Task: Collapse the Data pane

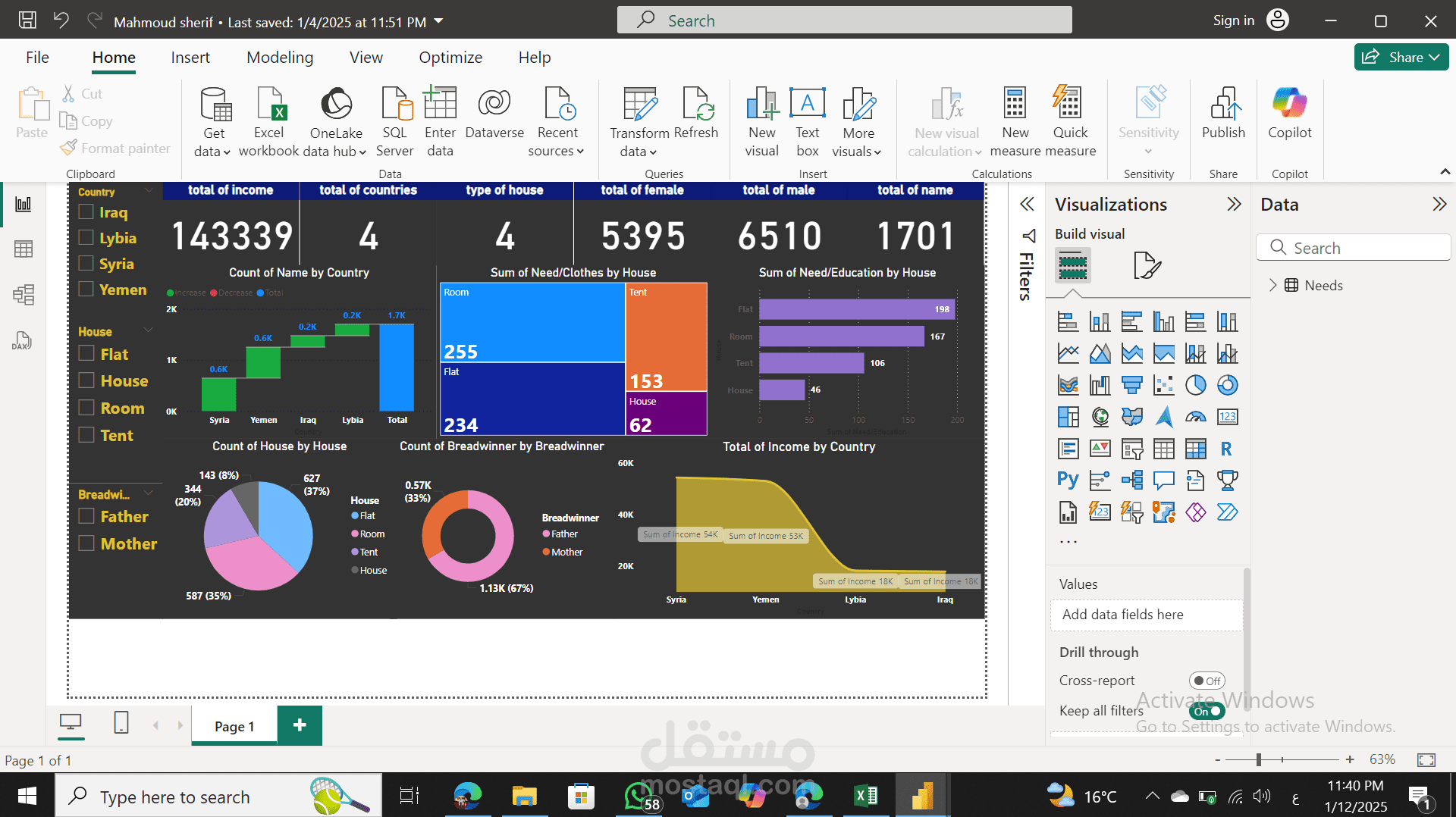Action: tap(1439, 205)
